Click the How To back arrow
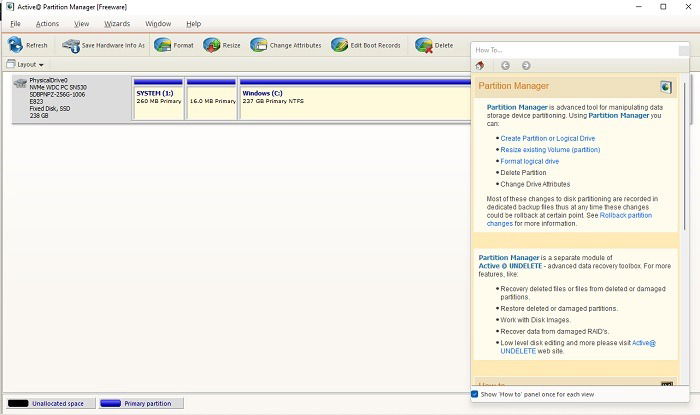 click(x=505, y=66)
